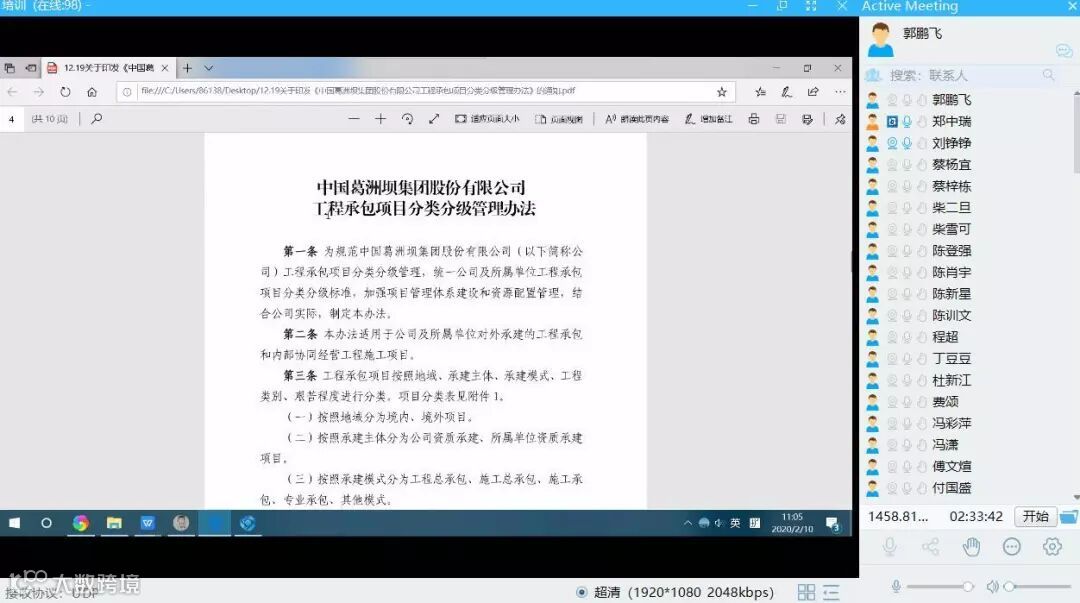This screenshot has width=1080, height=603.
Task: Select participant 陈登强
Action: pos(951,251)
